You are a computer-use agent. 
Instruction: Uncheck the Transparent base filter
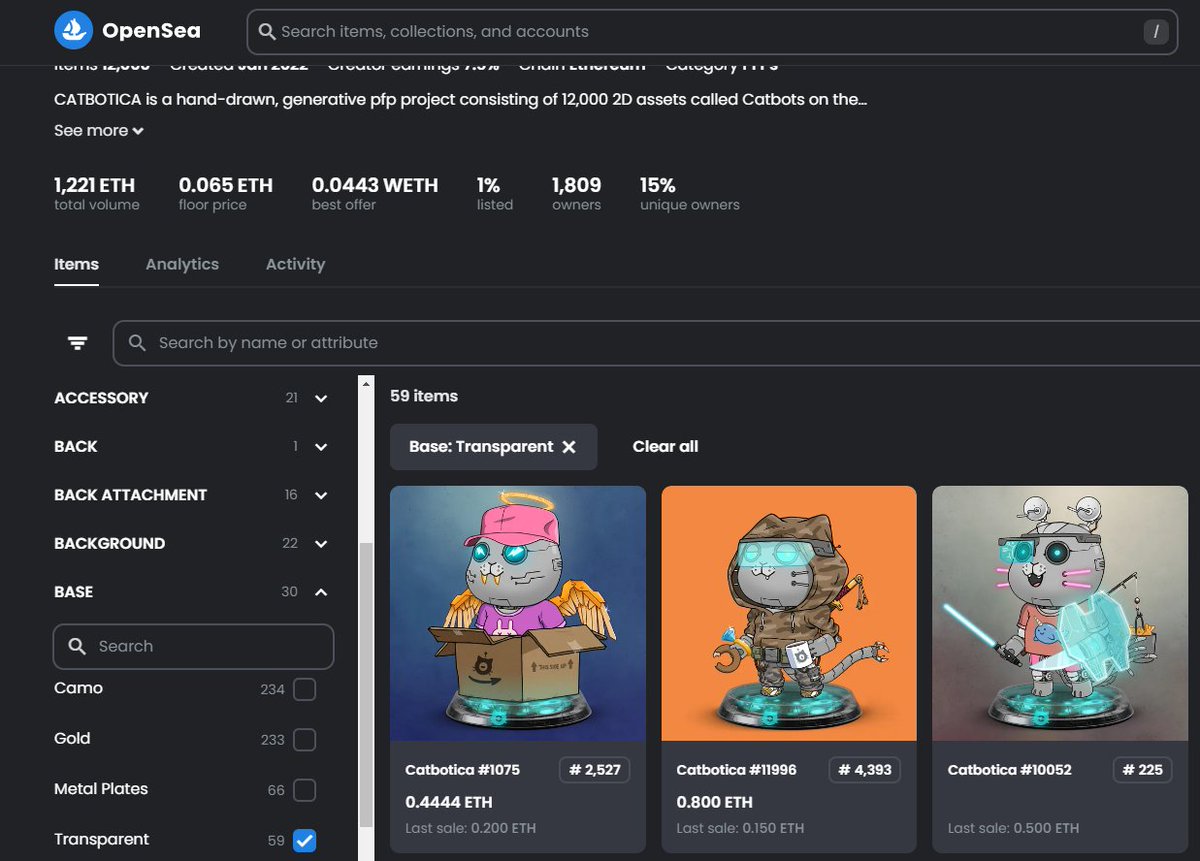(305, 840)
